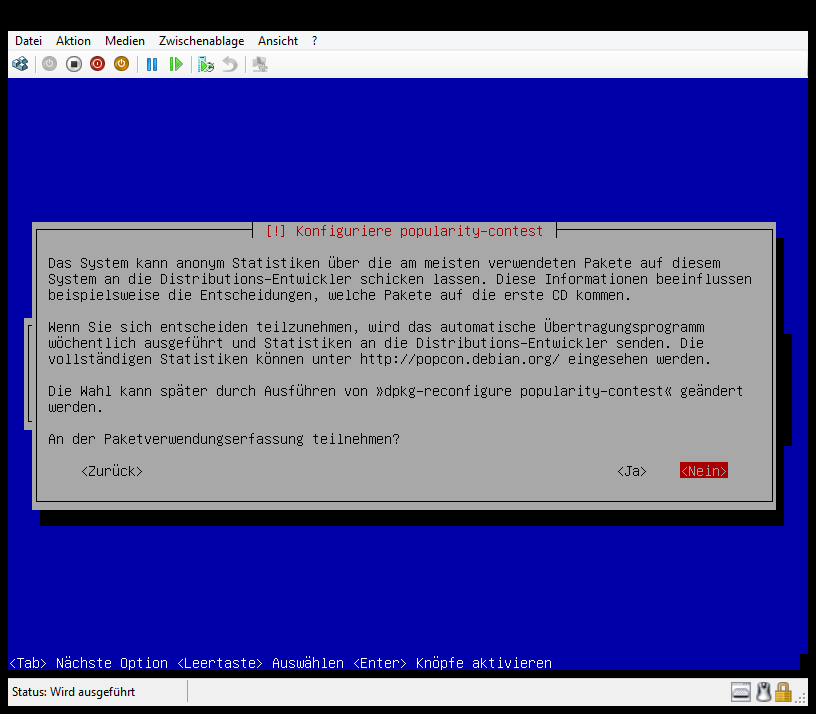Select <Ja> to join the package survey
This screenshot has height=714, width=816.
coord(632,471)
